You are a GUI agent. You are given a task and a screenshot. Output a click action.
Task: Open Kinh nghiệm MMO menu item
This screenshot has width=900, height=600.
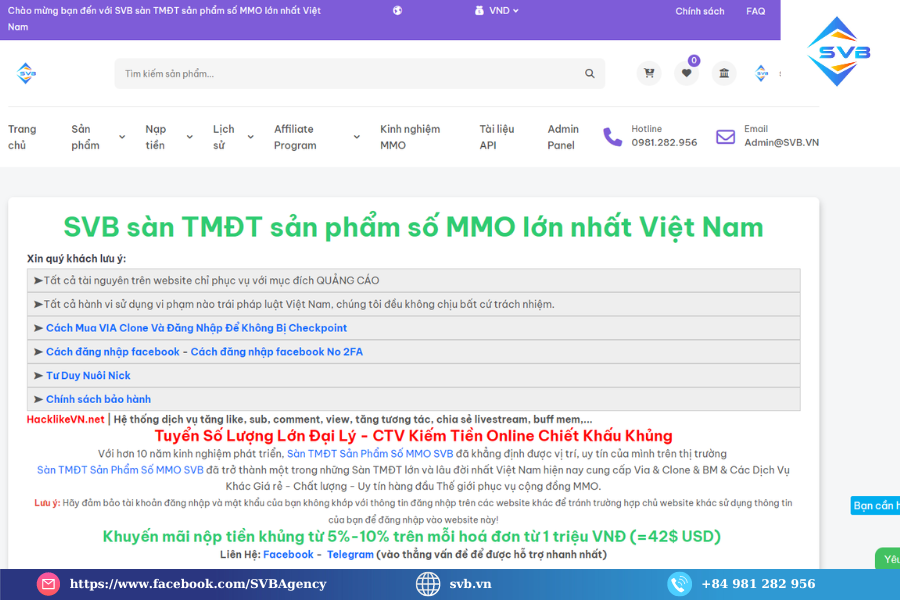(410, 137)
